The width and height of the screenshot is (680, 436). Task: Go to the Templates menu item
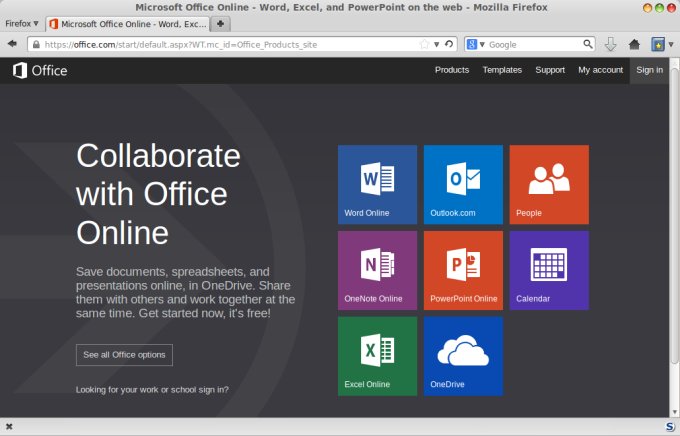tap(502, 70)
